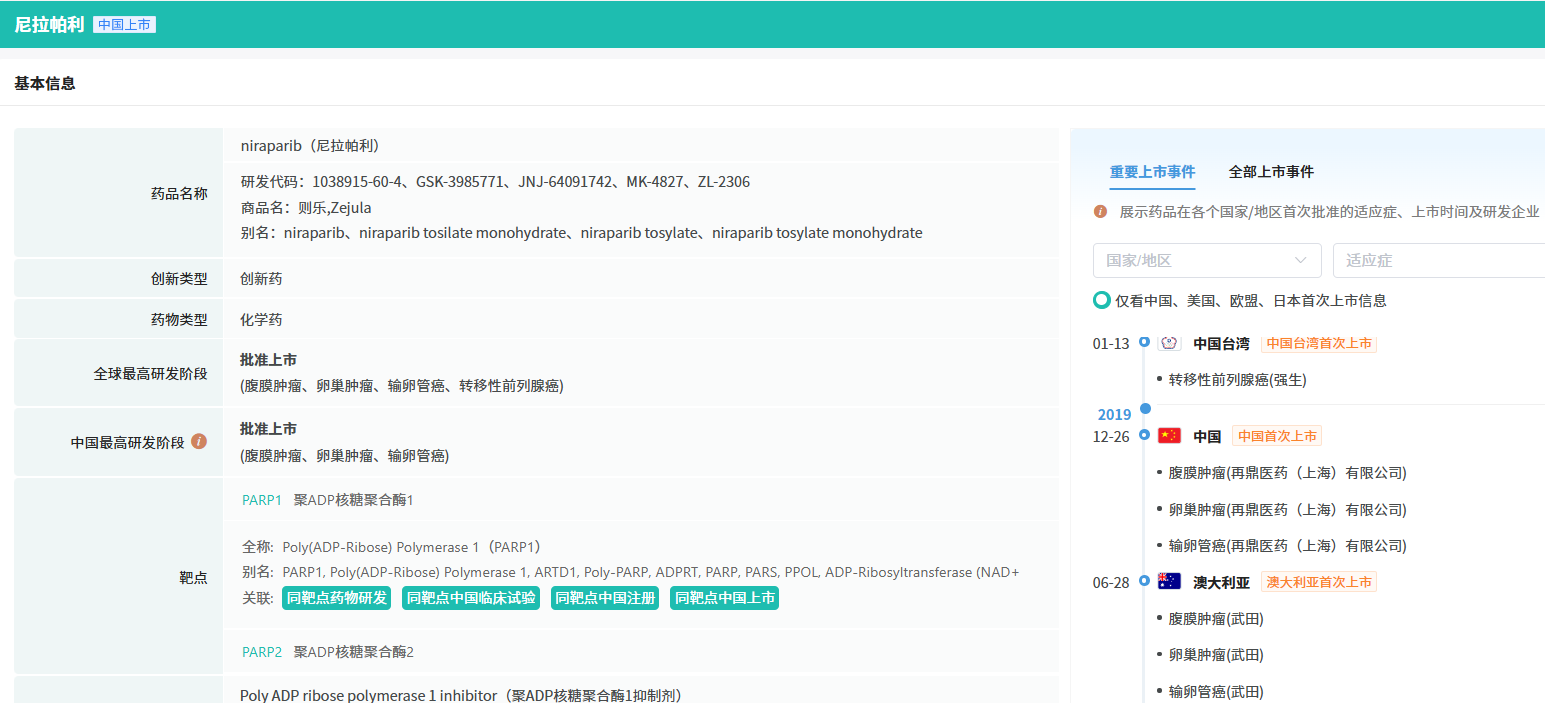The image size is (1545, 703).
Task: Open the 适应症 filter dropdown
Action: [1439, 261]
